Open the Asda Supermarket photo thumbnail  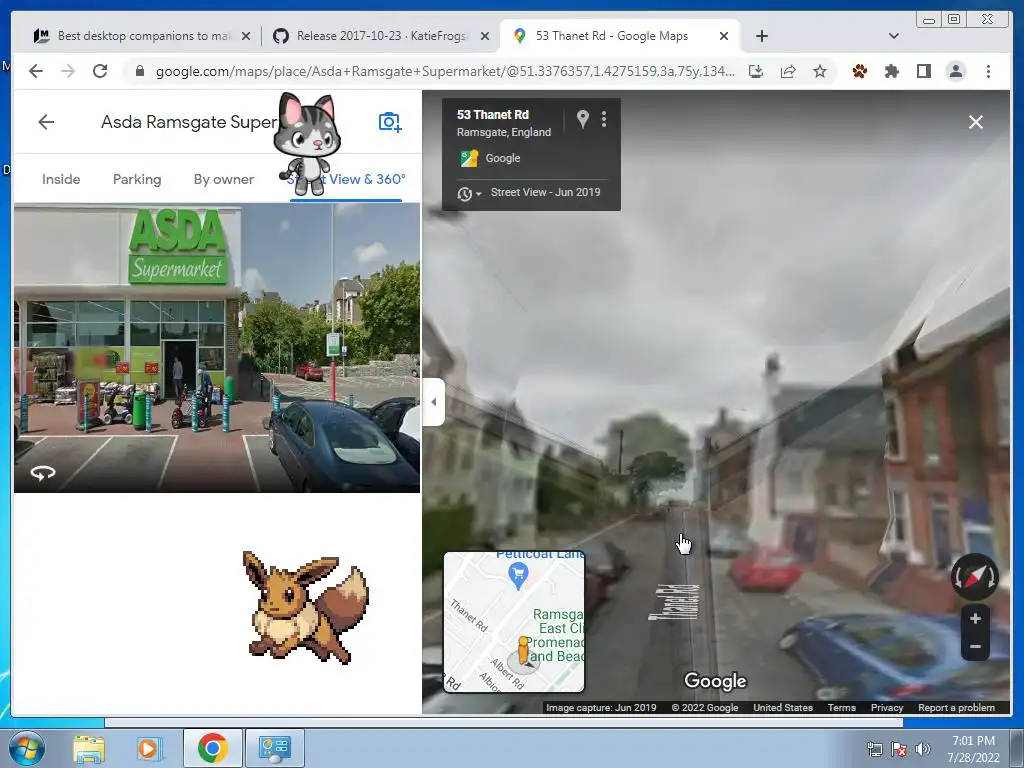pyautogui.click(x=217, y=347)
